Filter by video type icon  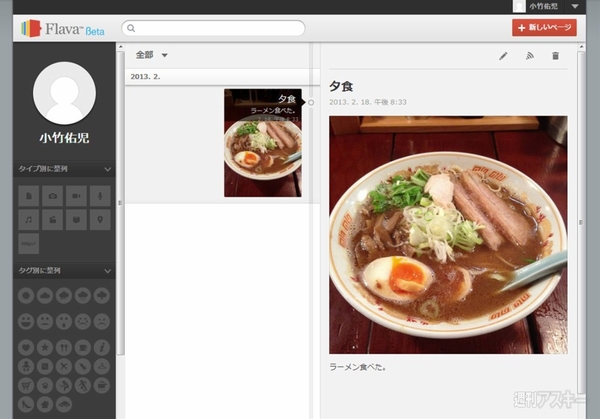tap(76, 196)
